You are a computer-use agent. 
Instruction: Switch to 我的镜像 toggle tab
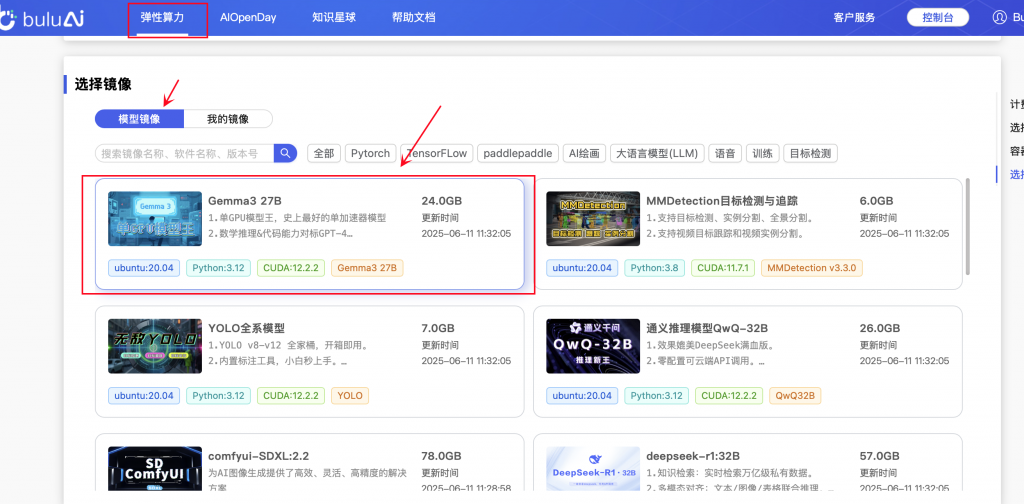228,119
